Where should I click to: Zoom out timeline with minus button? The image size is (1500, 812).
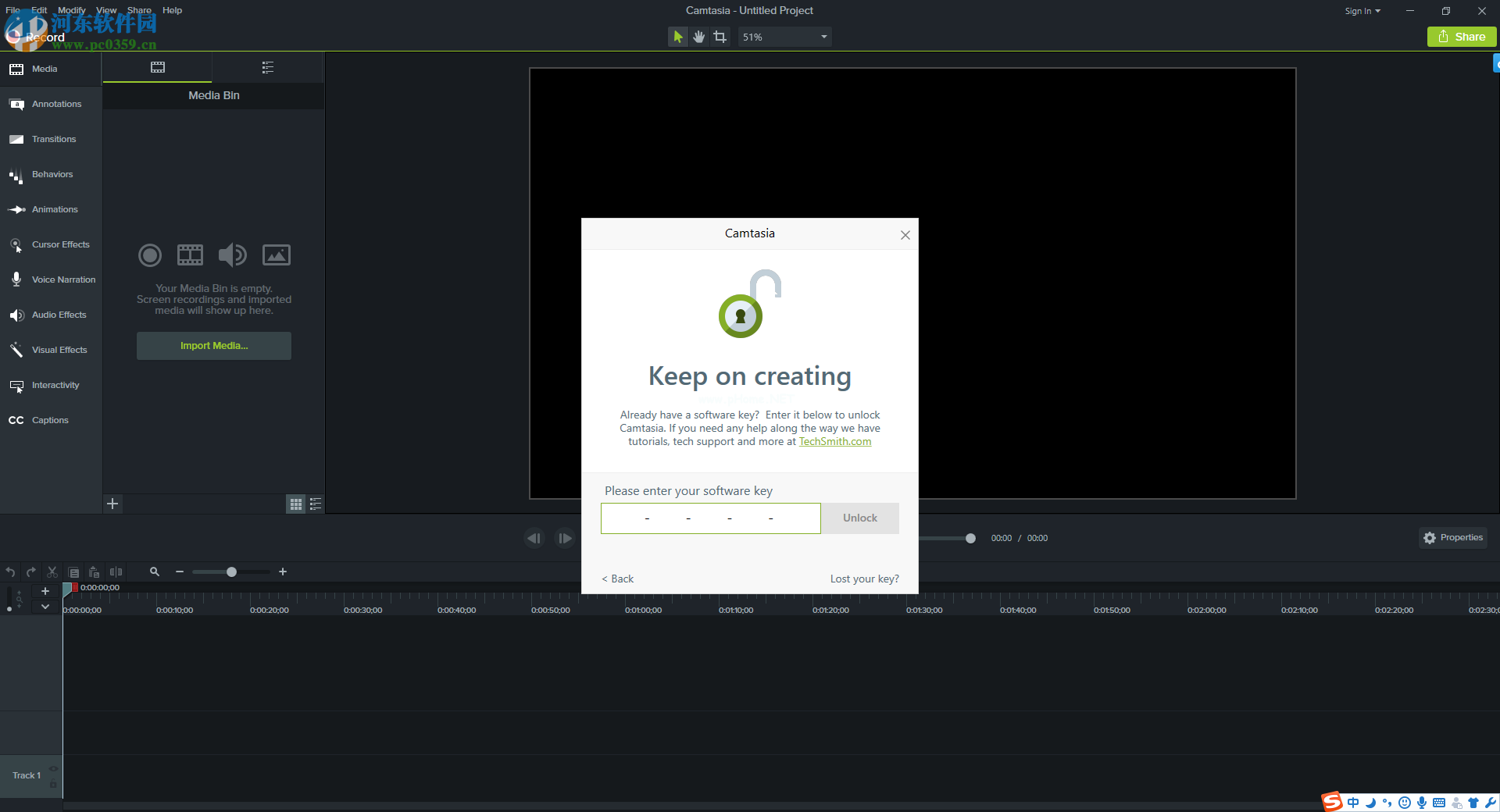tap(180, 572)
